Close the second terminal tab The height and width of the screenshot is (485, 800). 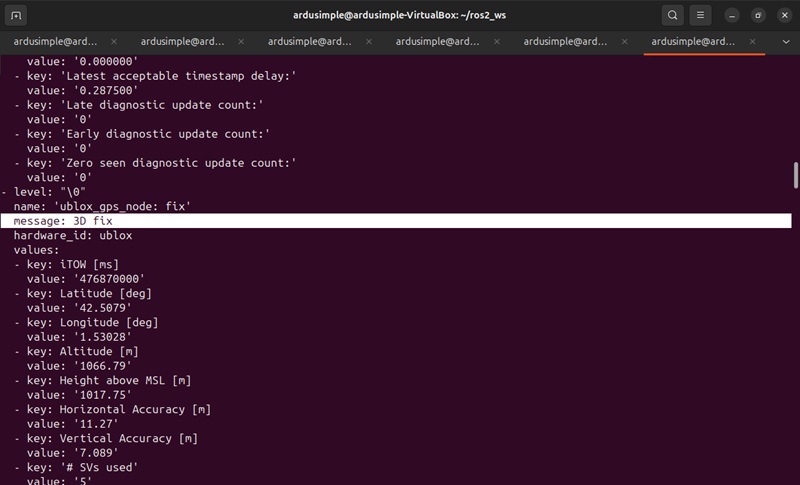(241, 42)
